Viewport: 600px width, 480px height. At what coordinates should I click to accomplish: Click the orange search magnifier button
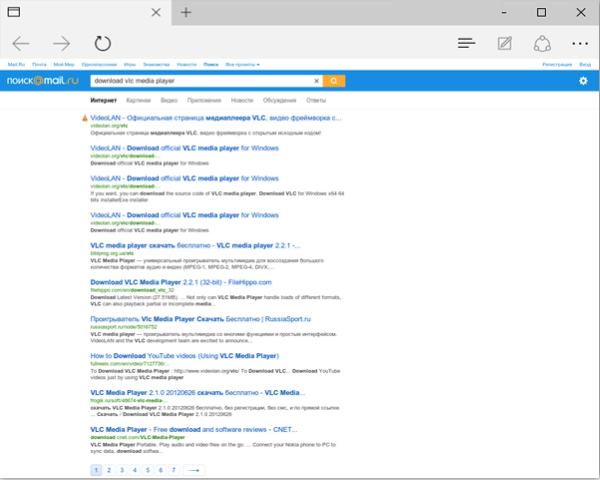(x=334, y=81)
